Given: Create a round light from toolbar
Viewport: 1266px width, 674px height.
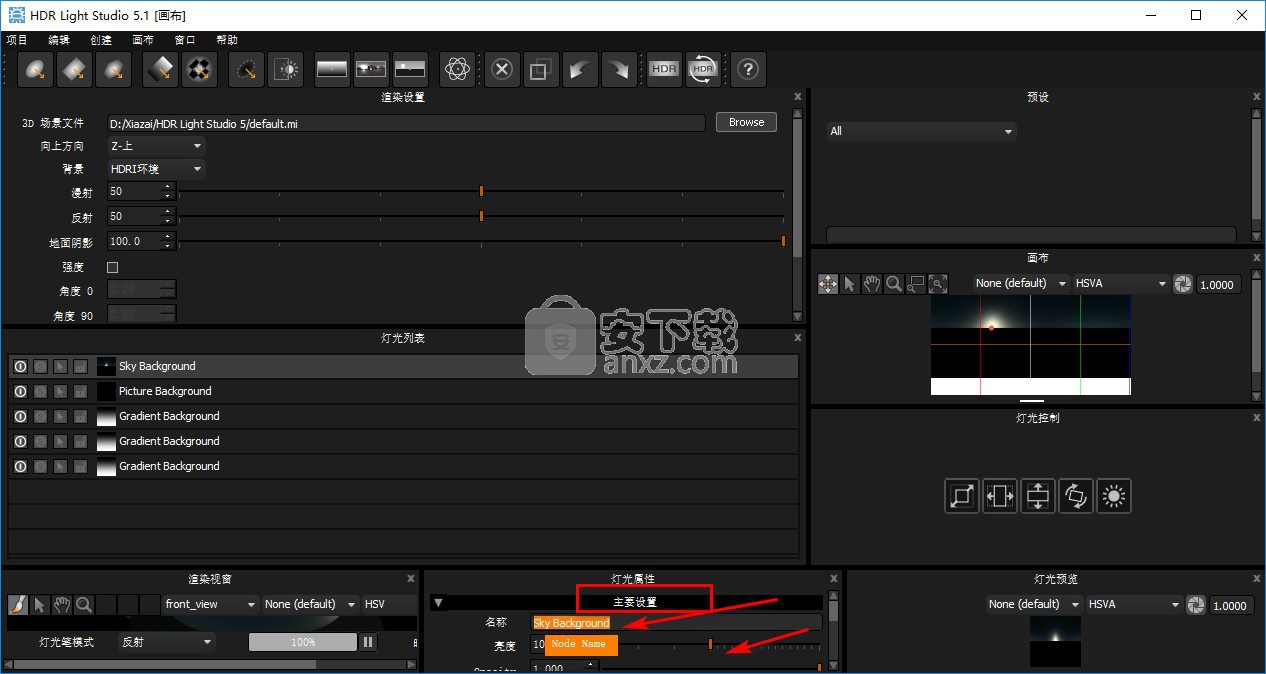Looking at the screenshot, I should 36,69.
